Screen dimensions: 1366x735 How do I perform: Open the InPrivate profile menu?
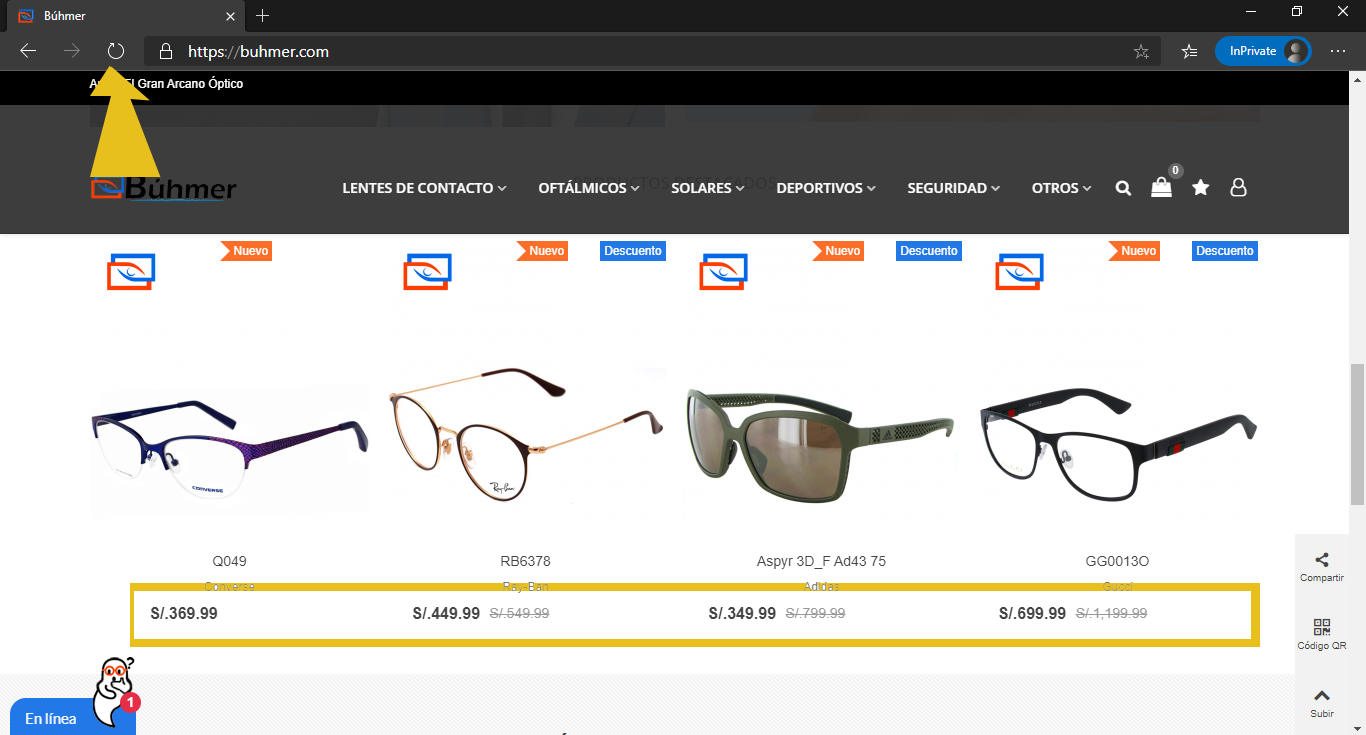(x=1263, y=51)
